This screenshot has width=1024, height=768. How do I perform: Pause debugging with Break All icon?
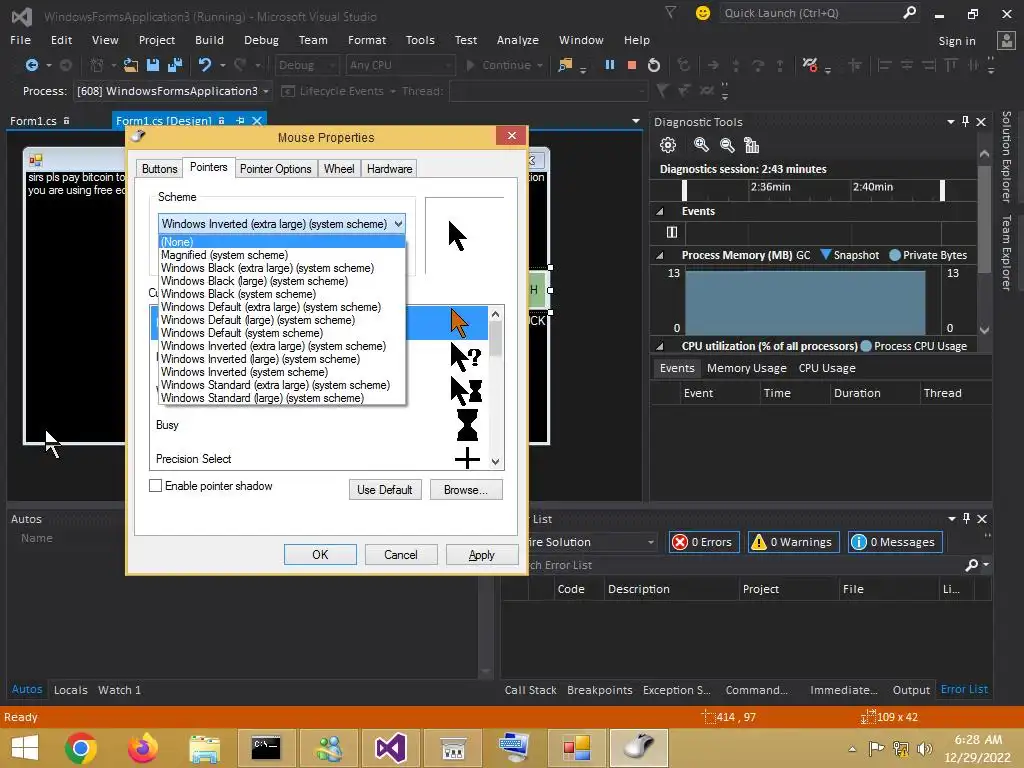609,65
